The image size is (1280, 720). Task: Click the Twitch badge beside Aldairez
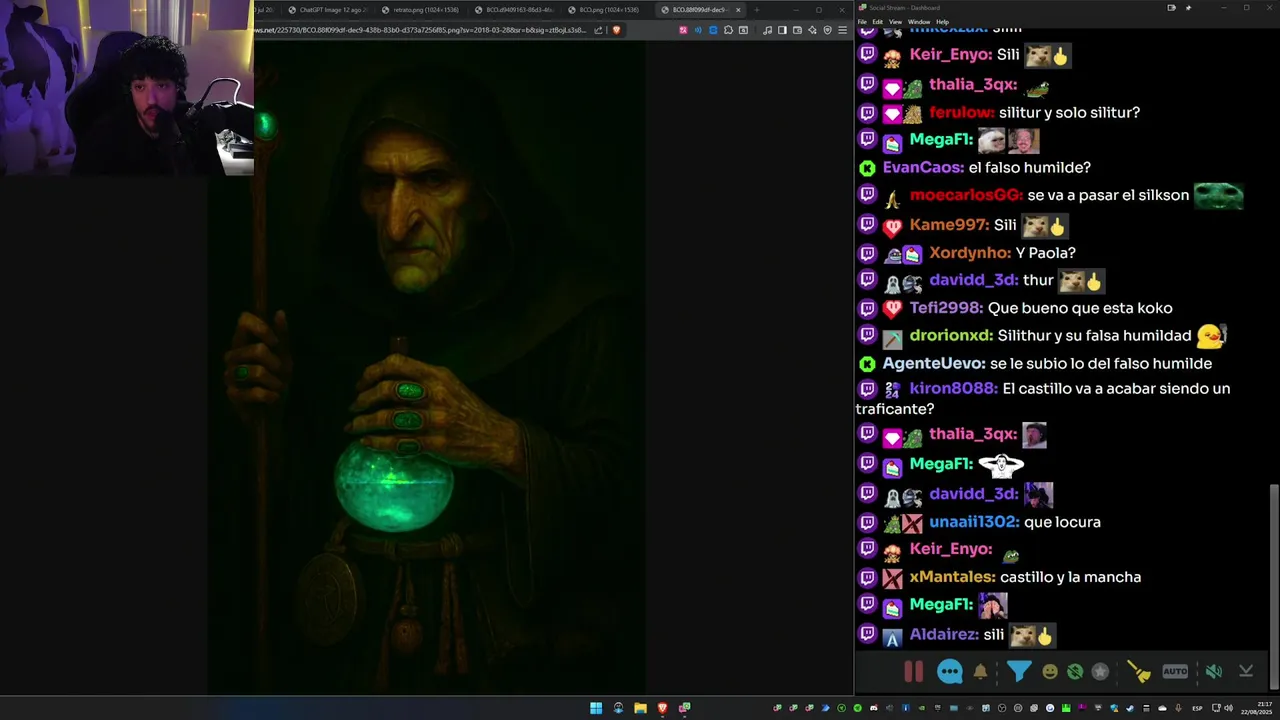coord(867,634)
